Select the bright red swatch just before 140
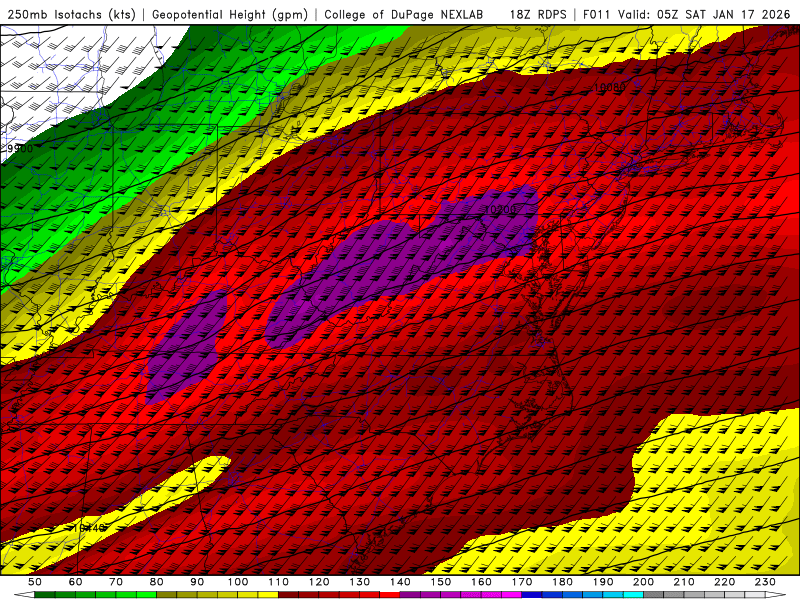 pyautogui.click(x=390, y=595)
